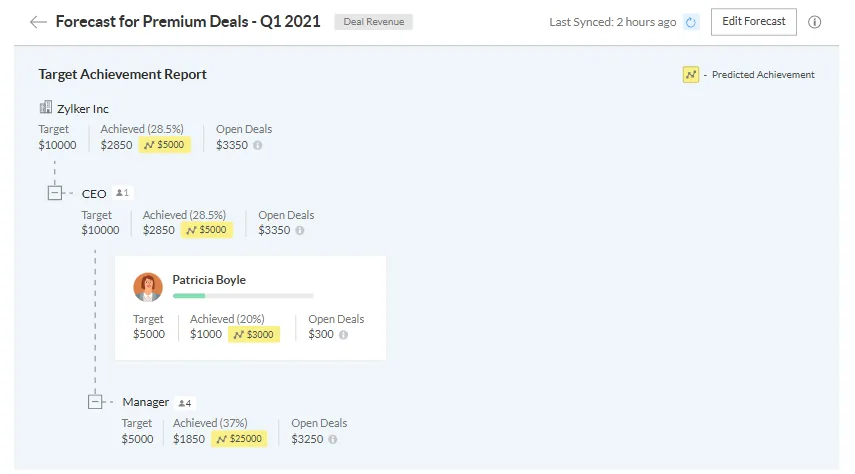Click Zylker Inc predicted $5000 badge
855x474 pixels.
[x=164, y=145]
